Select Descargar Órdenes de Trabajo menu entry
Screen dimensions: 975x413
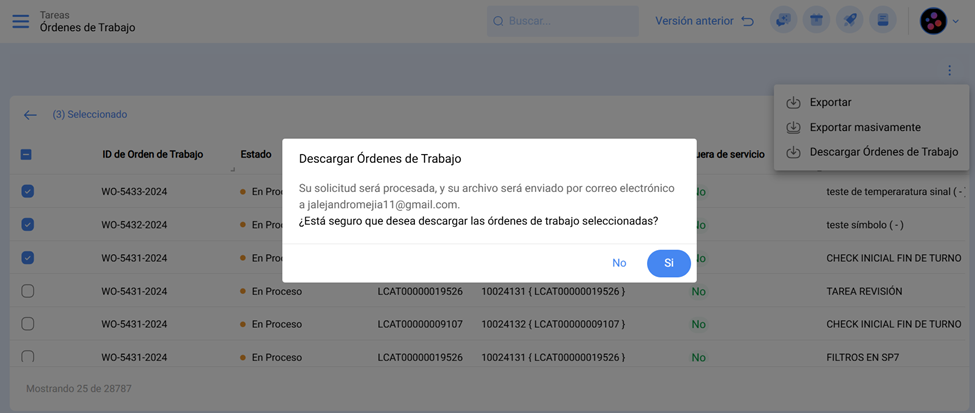pos(883,152)
